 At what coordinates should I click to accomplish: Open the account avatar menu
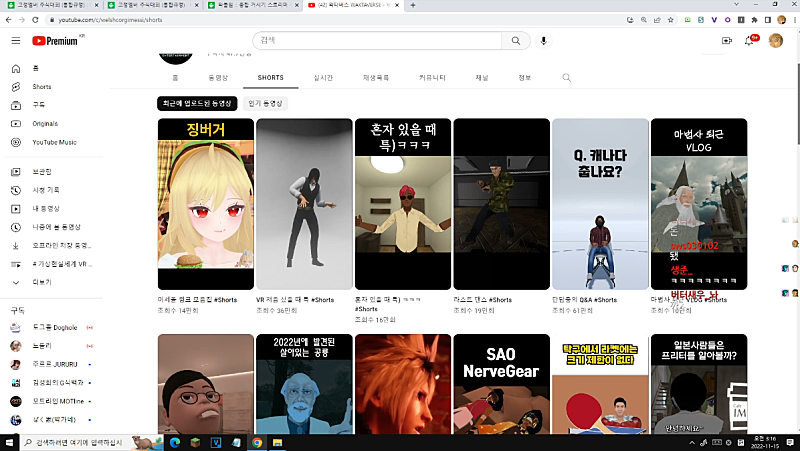tap(778, 41)
